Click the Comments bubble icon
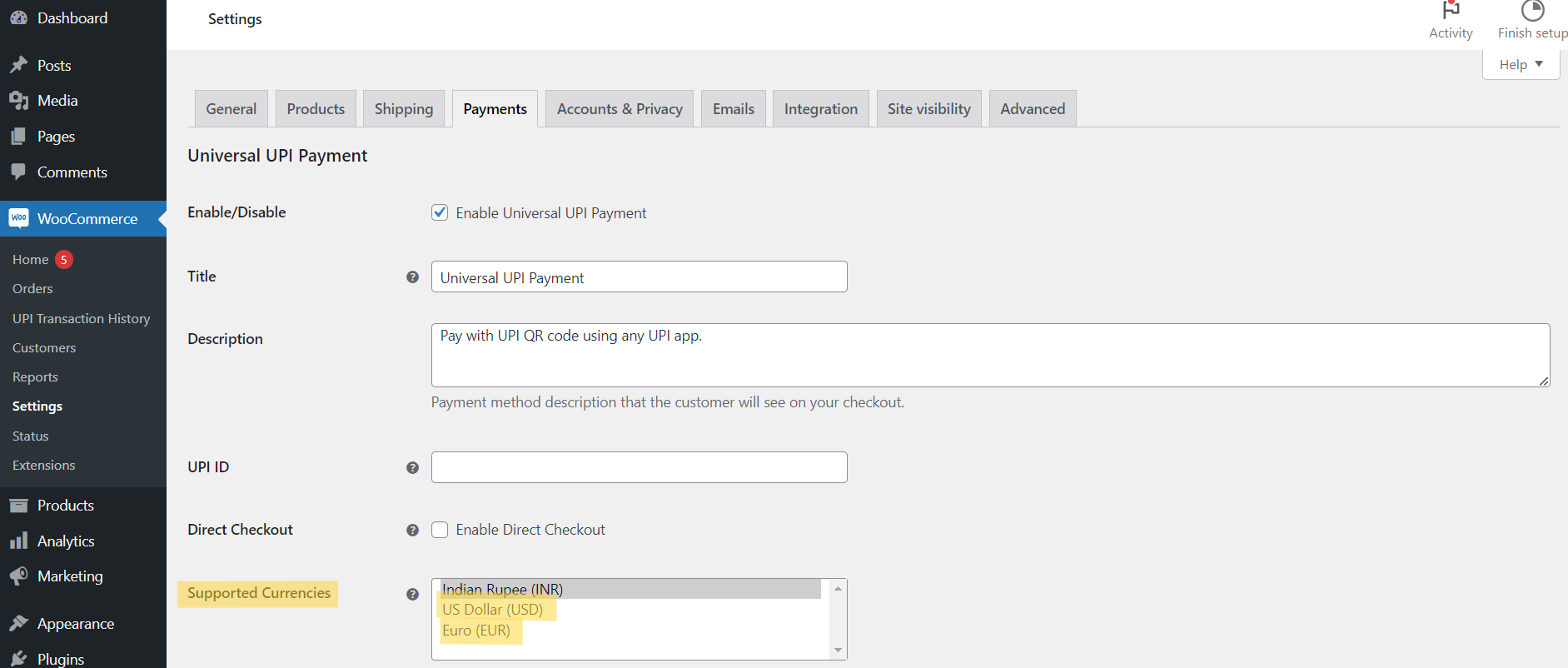The height and width of the screenshot is (668, 1568). (x=18, y=172)
